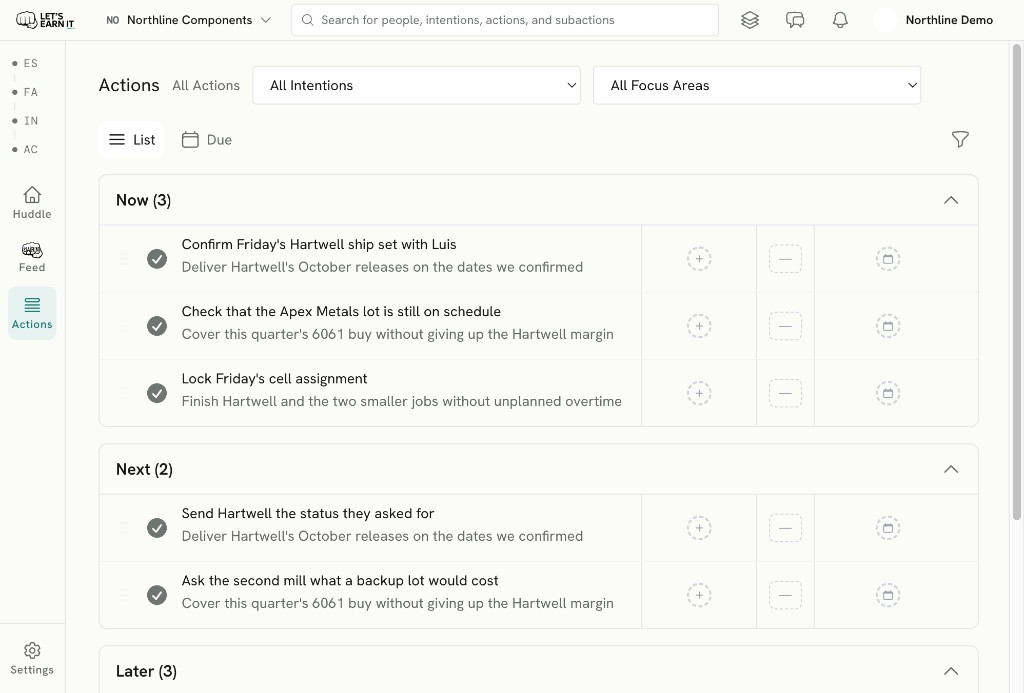Set due date for Confirm Friday's Hartwell ship set
The height and width of the screenshot is (693, 1024).
click(x=888, y=259)
